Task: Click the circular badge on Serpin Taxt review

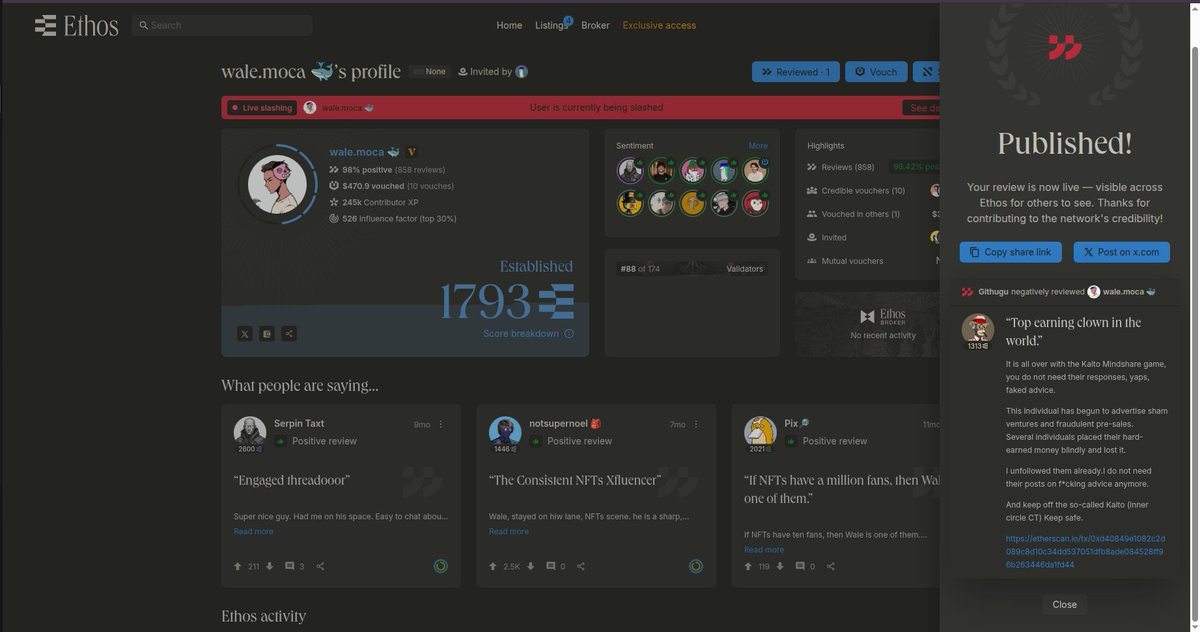Action: (x=440, y=566)
